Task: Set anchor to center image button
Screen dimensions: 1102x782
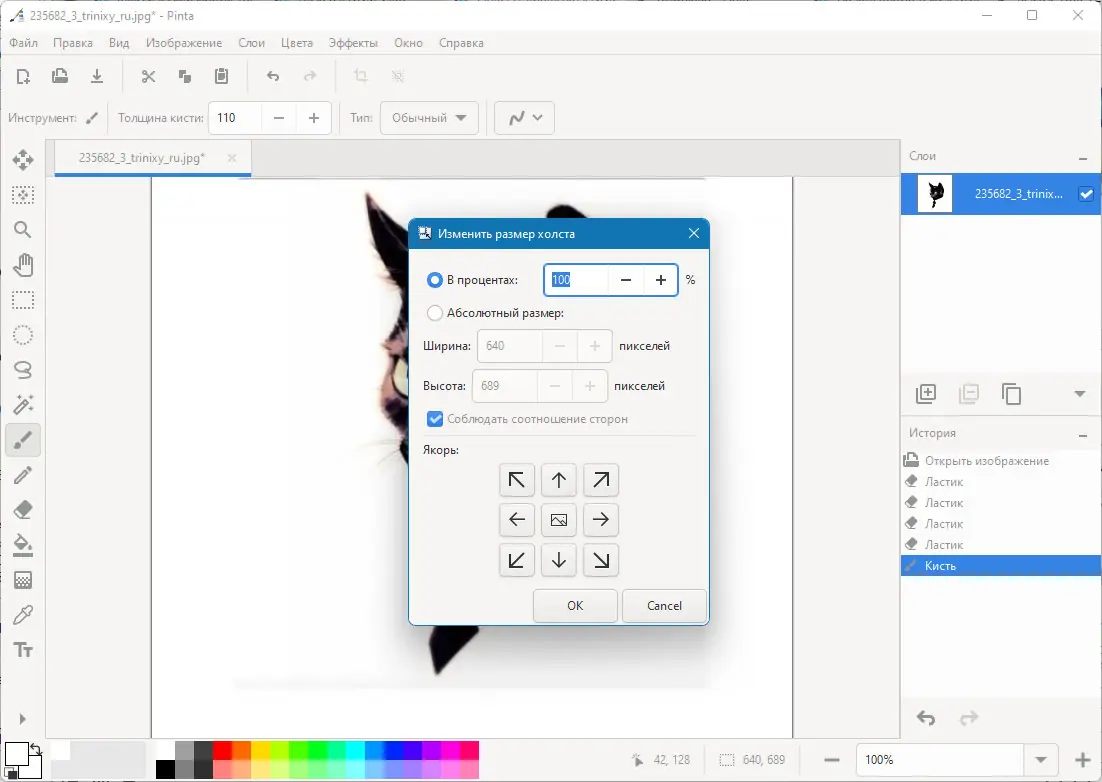Action: pos(559,520)
